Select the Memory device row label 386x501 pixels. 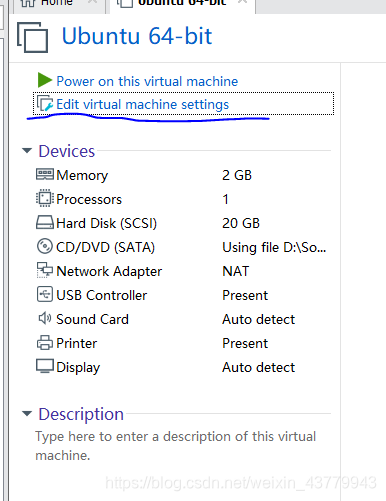82,175
